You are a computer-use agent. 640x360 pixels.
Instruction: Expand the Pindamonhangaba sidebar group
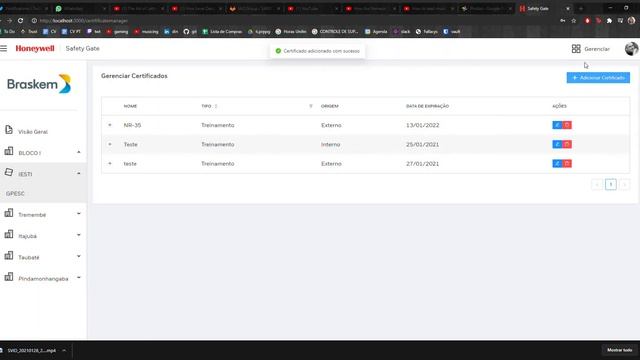pos(79,278)
